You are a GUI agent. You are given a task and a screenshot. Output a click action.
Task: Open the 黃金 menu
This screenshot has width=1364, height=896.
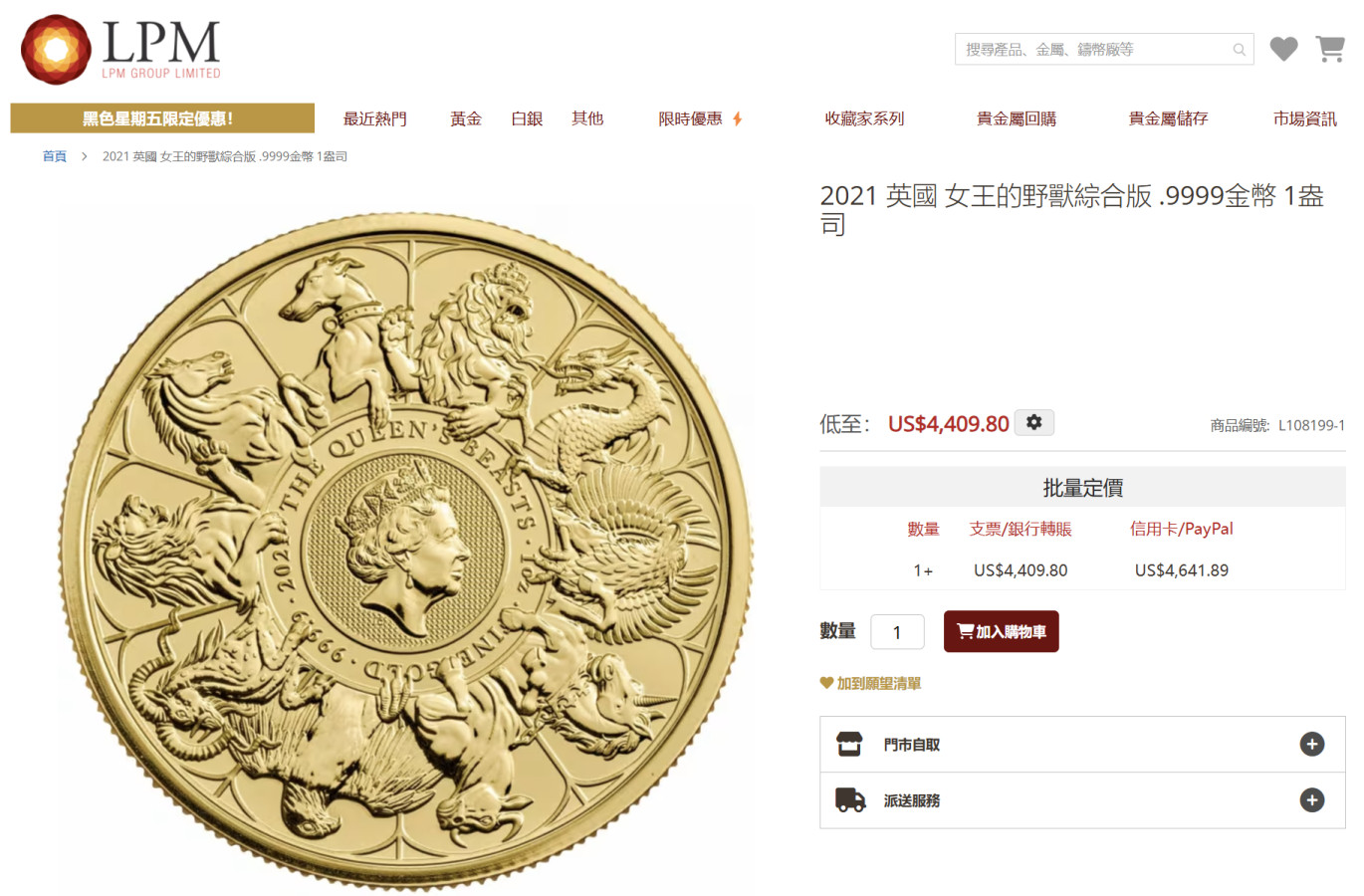point(465,118)
